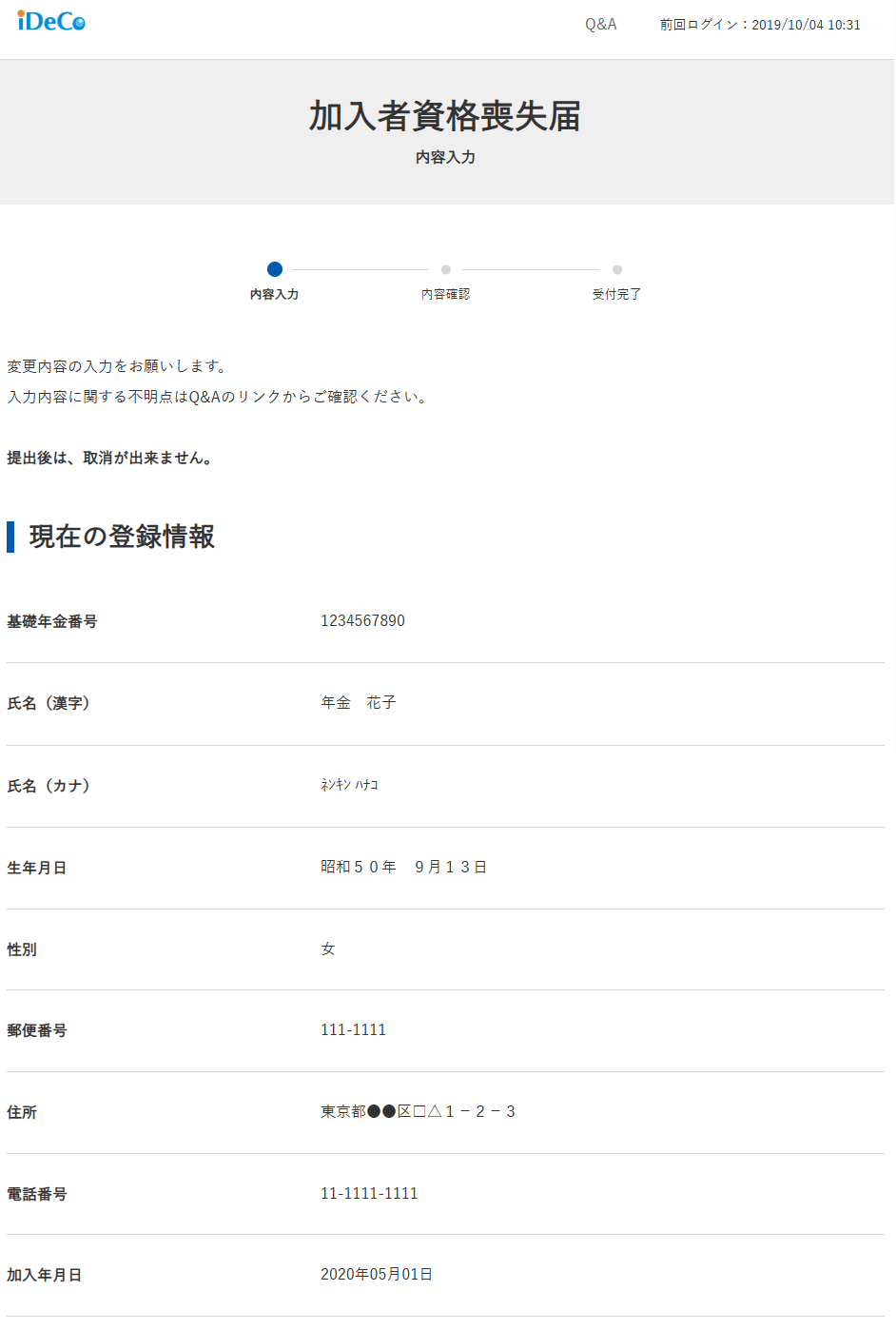896x1330 pixels.
Task: Click the kanji name 年金 花子
Action: point(359,703)
